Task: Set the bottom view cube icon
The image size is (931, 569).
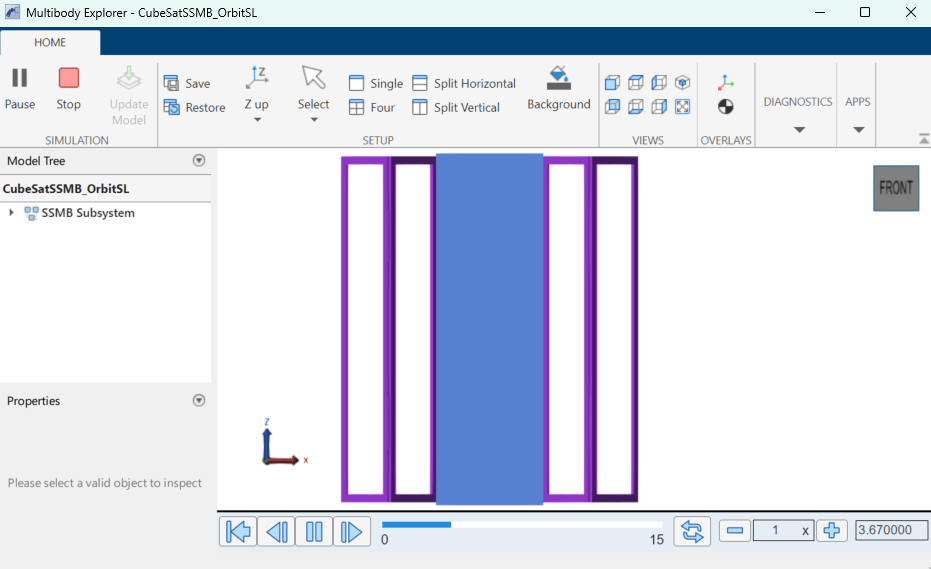Action: click(x=635, y=107)
